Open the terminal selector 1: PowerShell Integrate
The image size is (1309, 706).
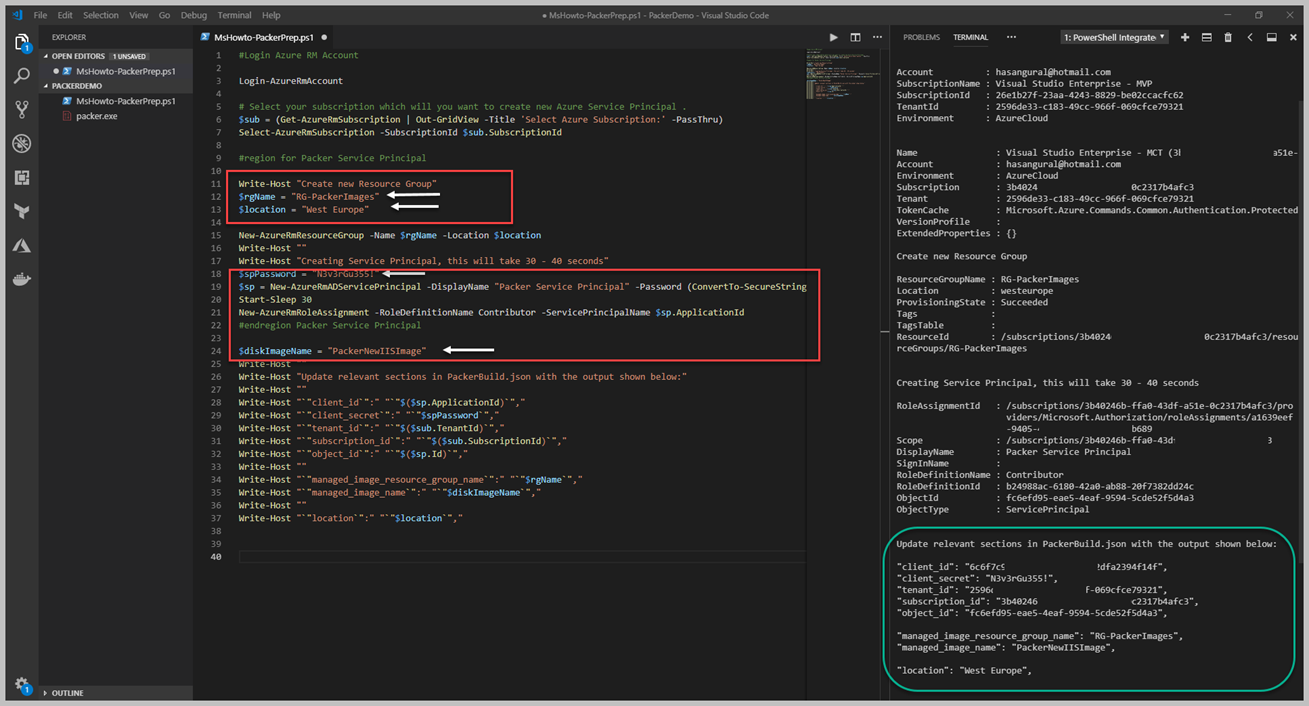[1114, 37]
